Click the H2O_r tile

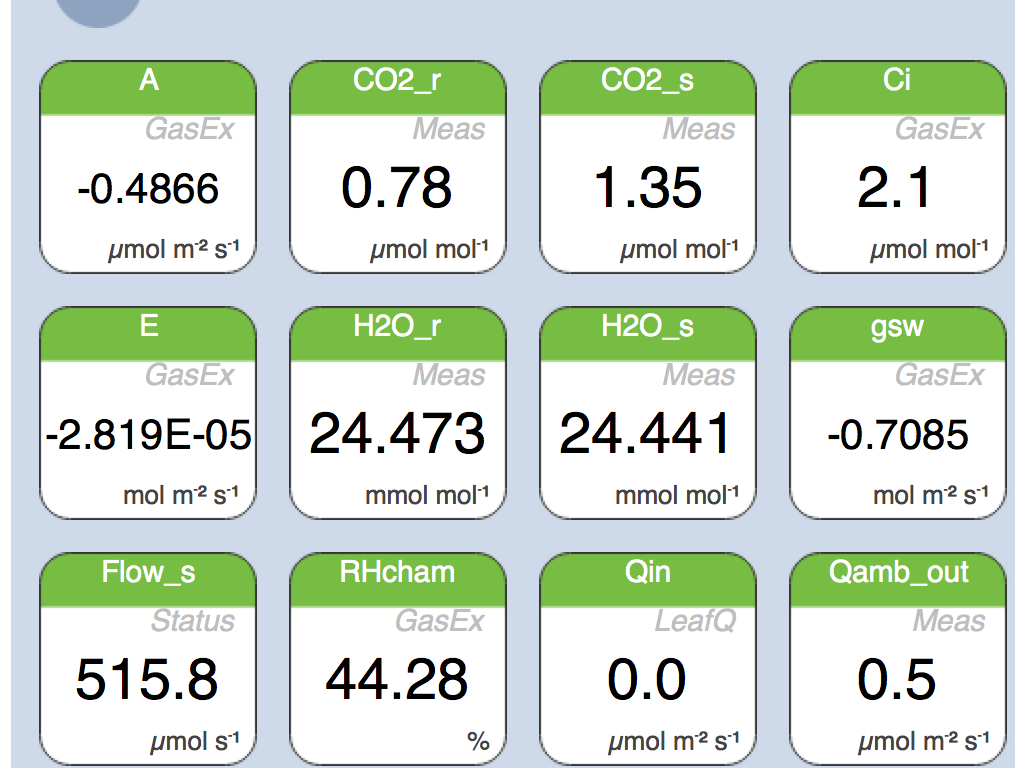(398, 413)
